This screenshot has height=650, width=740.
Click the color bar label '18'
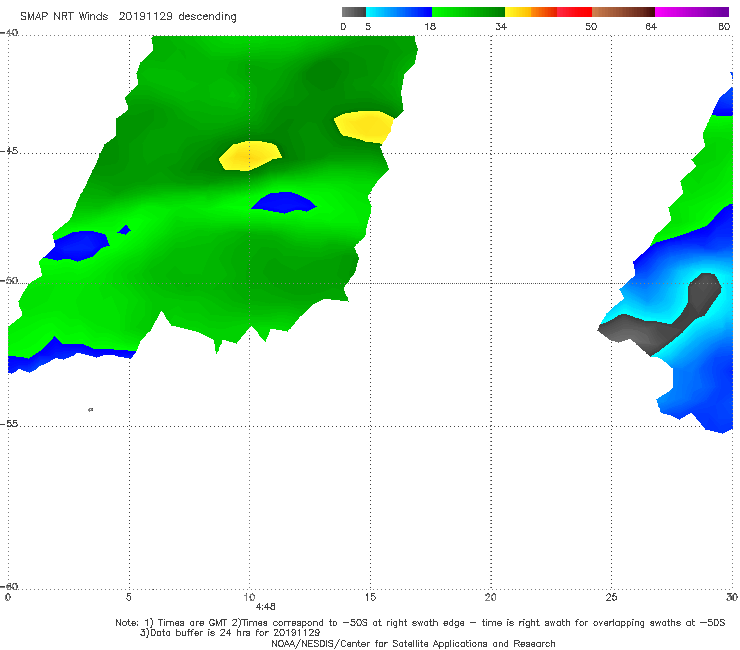tap(430, 26)
